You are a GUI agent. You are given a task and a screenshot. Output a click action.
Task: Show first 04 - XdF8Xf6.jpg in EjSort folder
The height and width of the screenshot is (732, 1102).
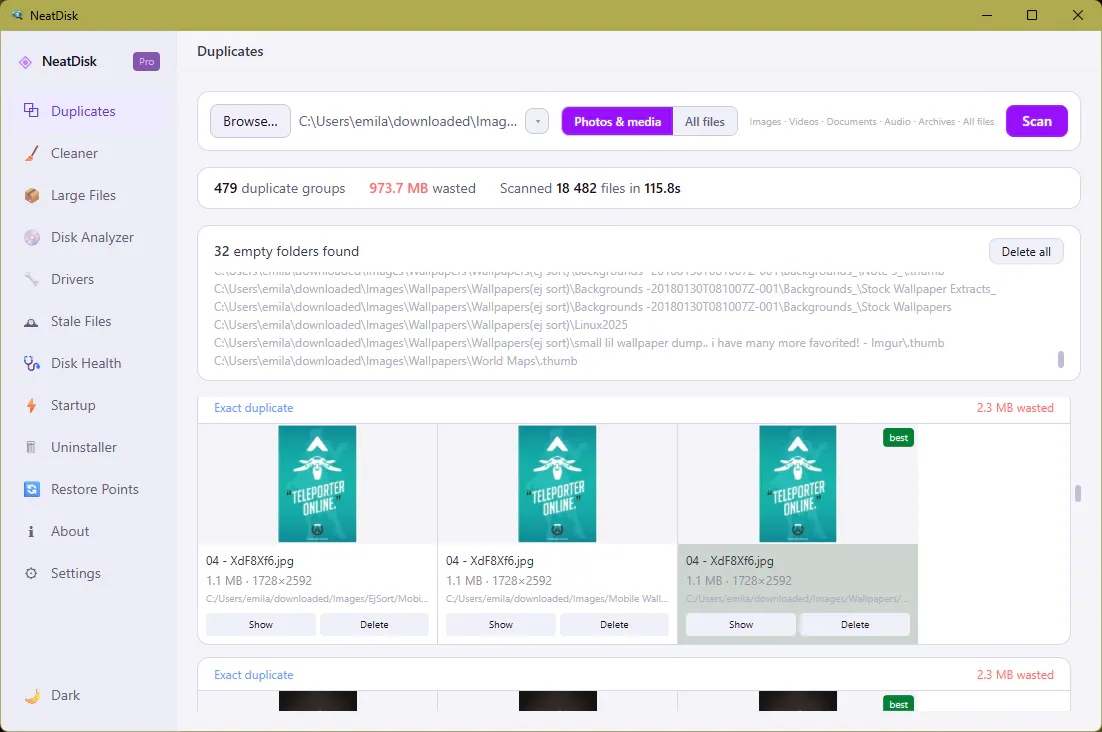[261, 625]
